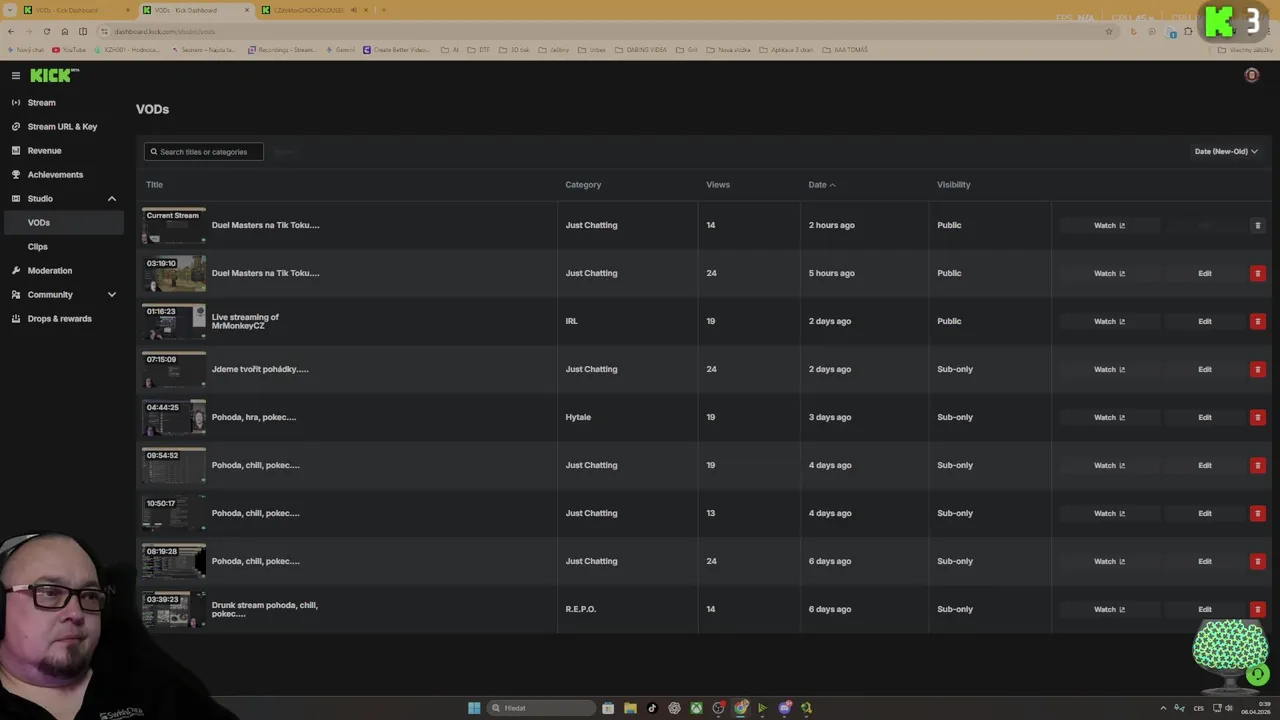The image size is (1280, 720).
Task: Watch the Live streaming of MrMonkeyCZ VOD
Action: [x=1109, y=321]
